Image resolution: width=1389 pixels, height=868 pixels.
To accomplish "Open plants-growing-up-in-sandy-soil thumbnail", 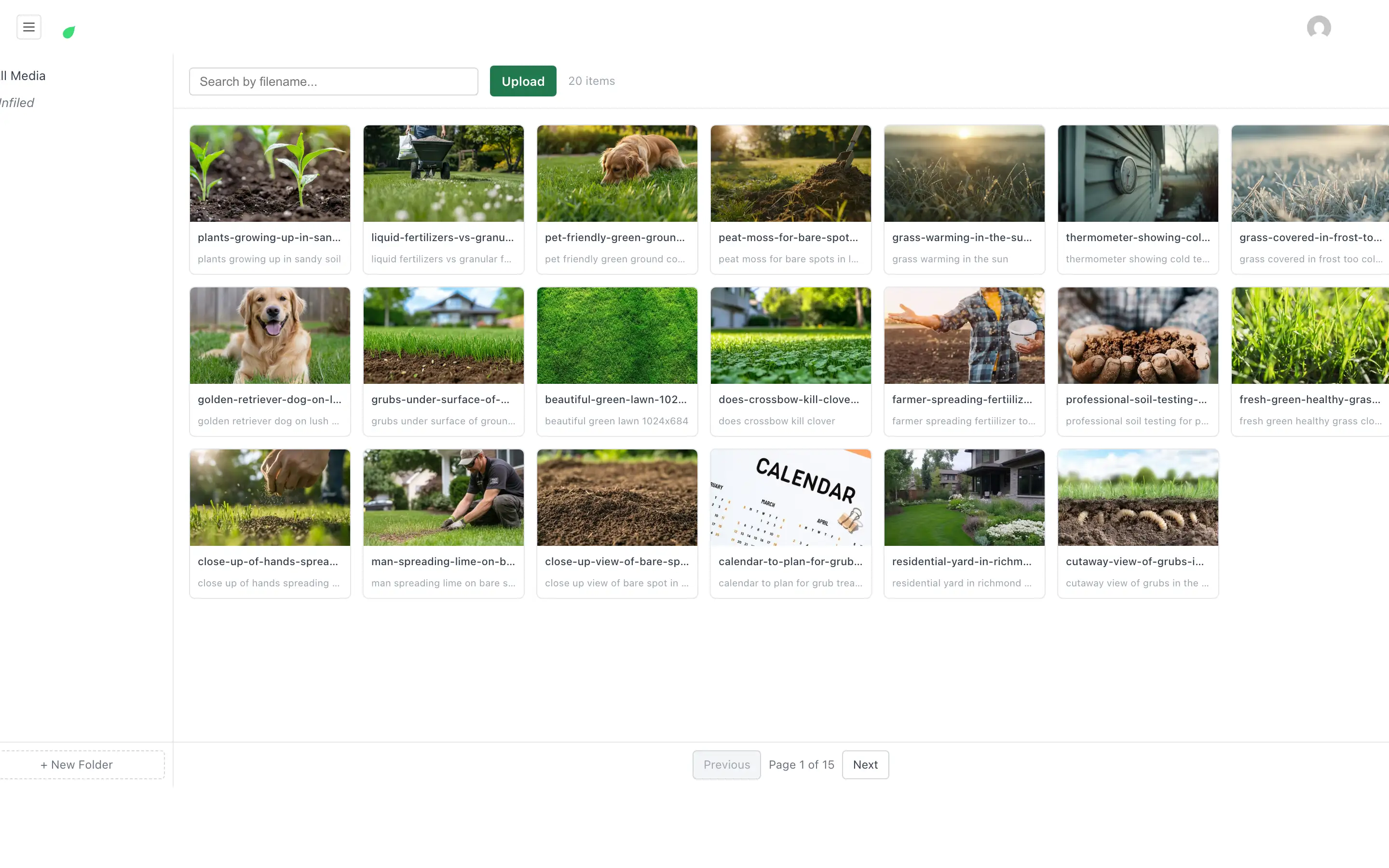I will [270, 174].
